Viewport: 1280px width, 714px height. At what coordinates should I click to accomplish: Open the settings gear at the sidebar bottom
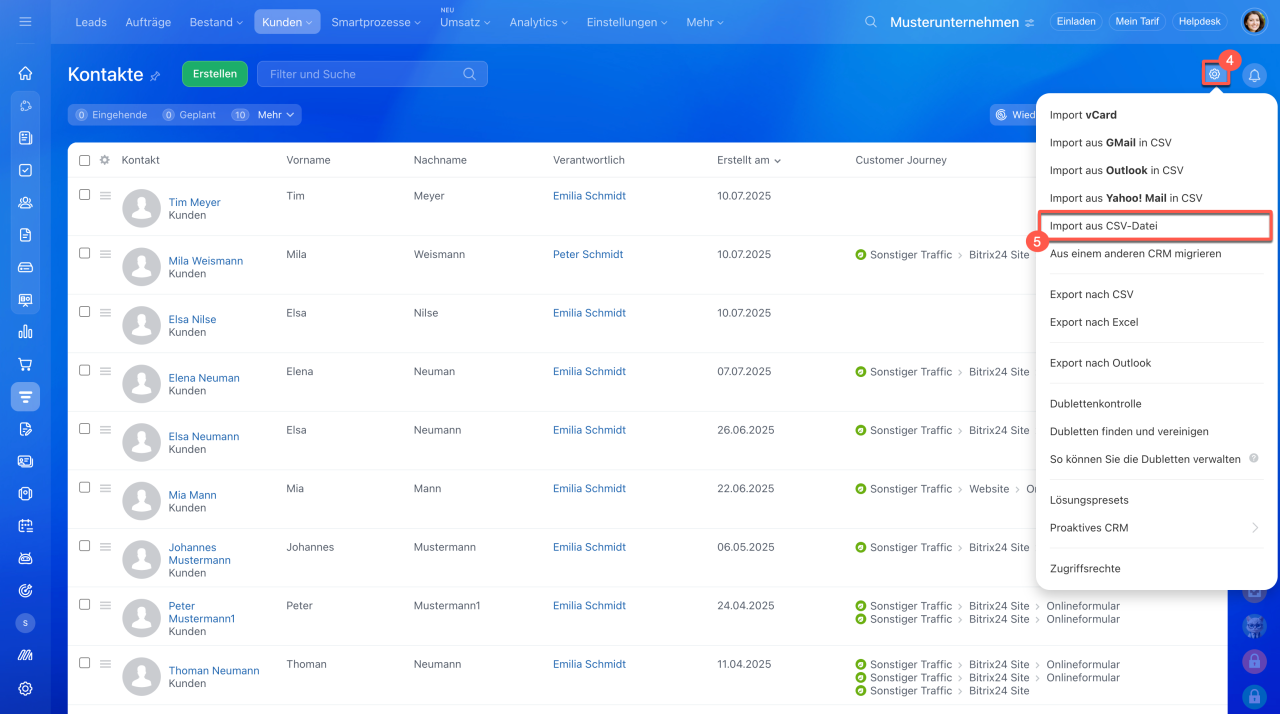25,688
